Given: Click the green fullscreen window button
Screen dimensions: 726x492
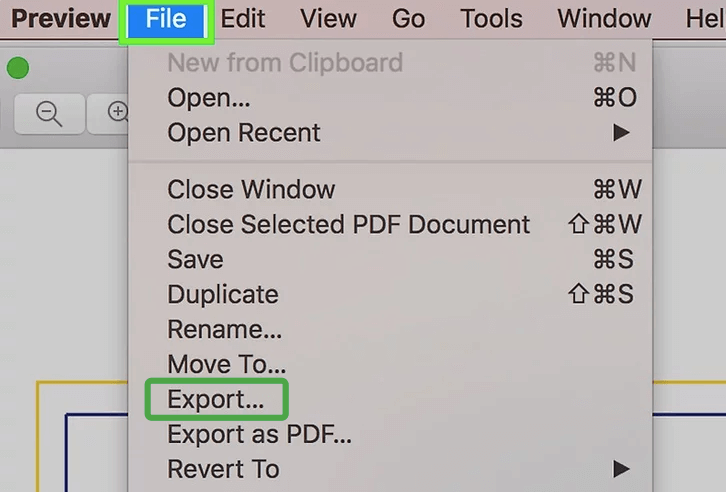Looking at the screenshot, I should click(17, 69).
